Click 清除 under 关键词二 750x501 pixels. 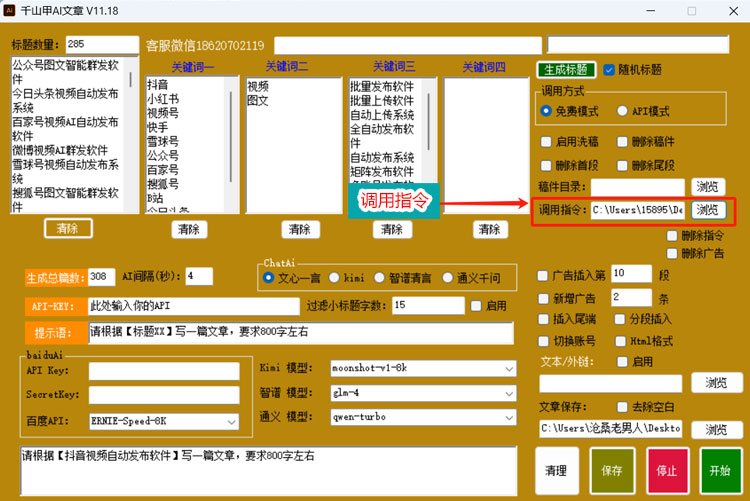[x=300, y=229]
